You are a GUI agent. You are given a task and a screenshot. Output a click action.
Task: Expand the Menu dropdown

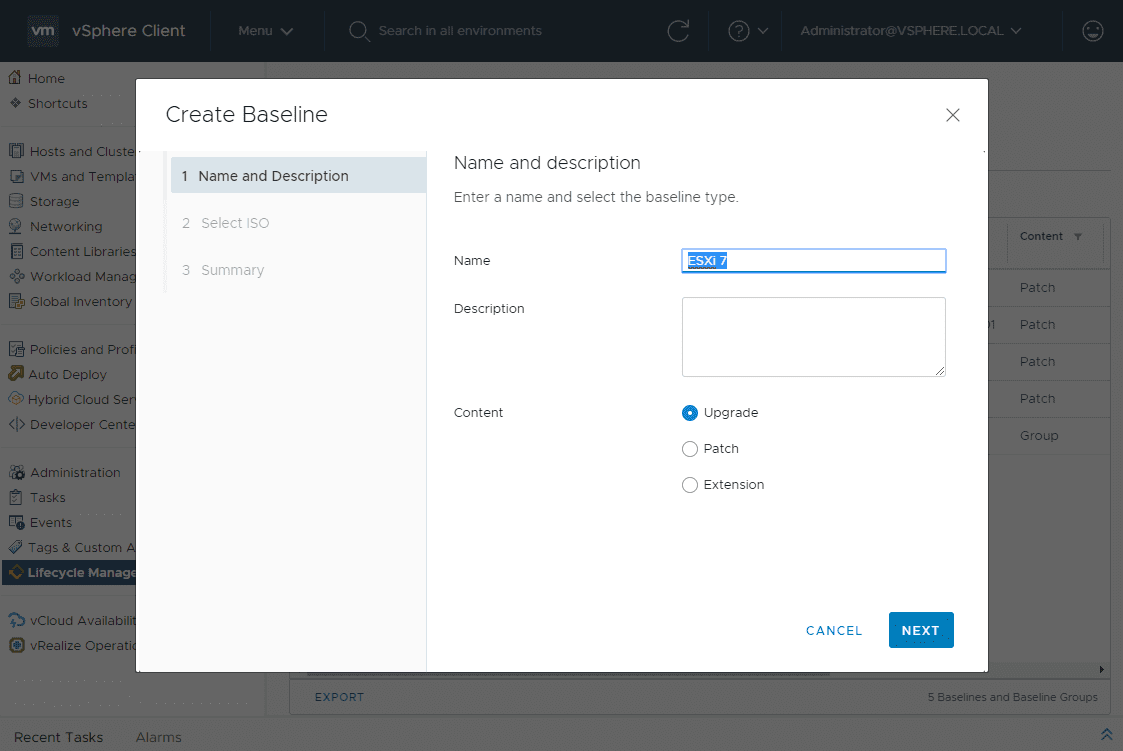coord(265,31)
